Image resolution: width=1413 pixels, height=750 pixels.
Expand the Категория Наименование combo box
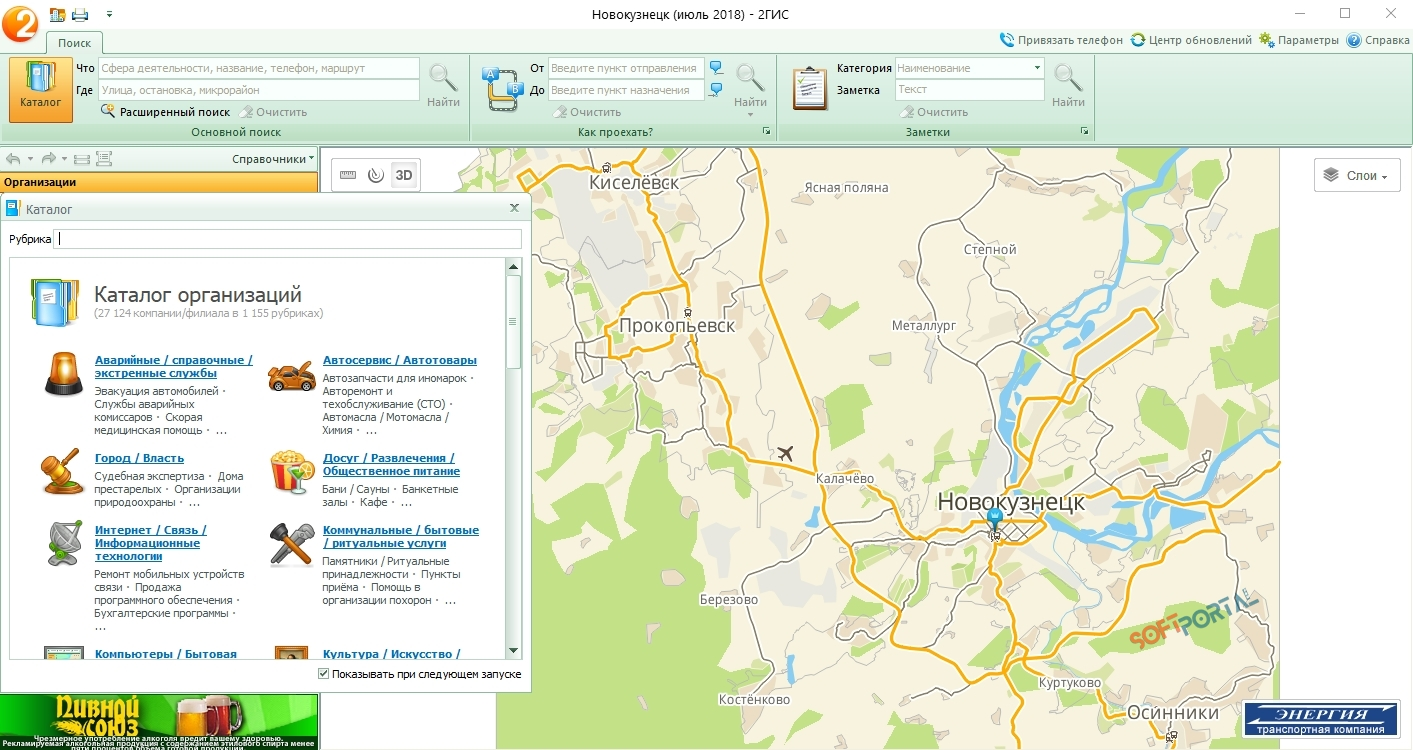pyautogui.click(x=1036, y=68)
